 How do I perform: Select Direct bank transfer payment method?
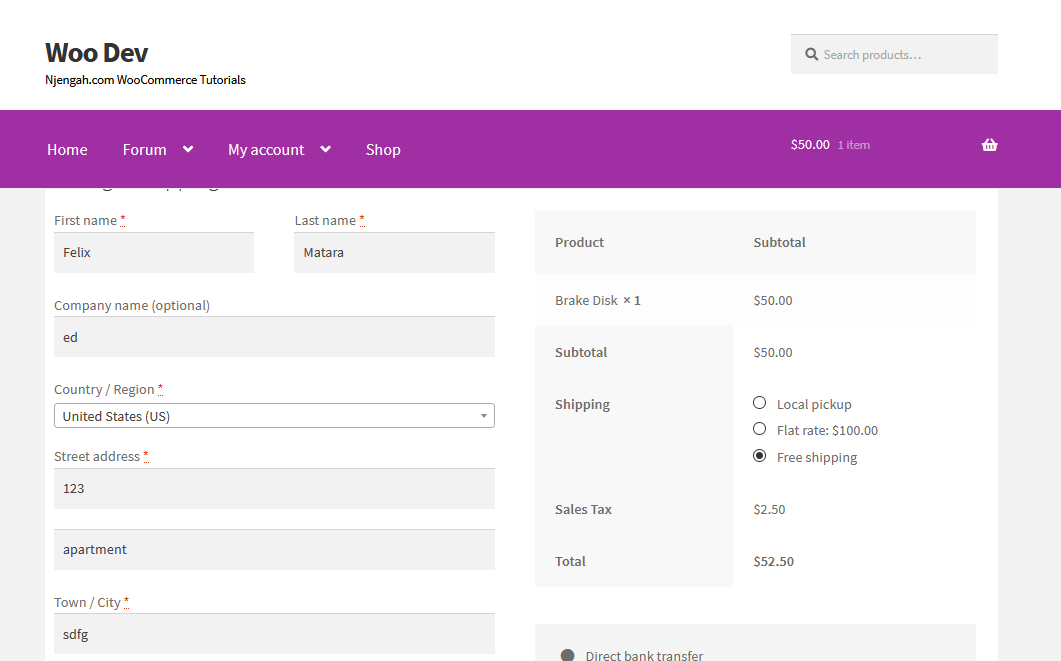[x=568, y=655]
